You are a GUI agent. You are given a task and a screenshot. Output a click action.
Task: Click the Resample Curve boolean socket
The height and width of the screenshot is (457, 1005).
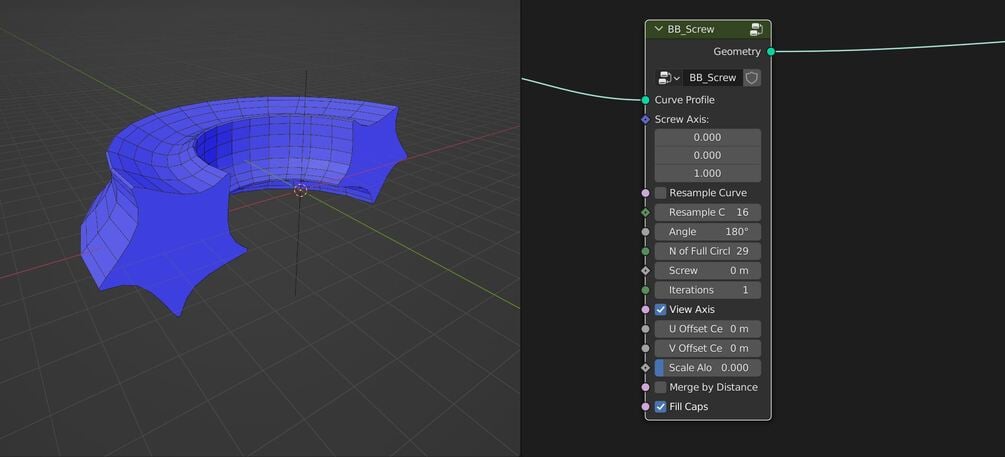(x=645, y=193)
